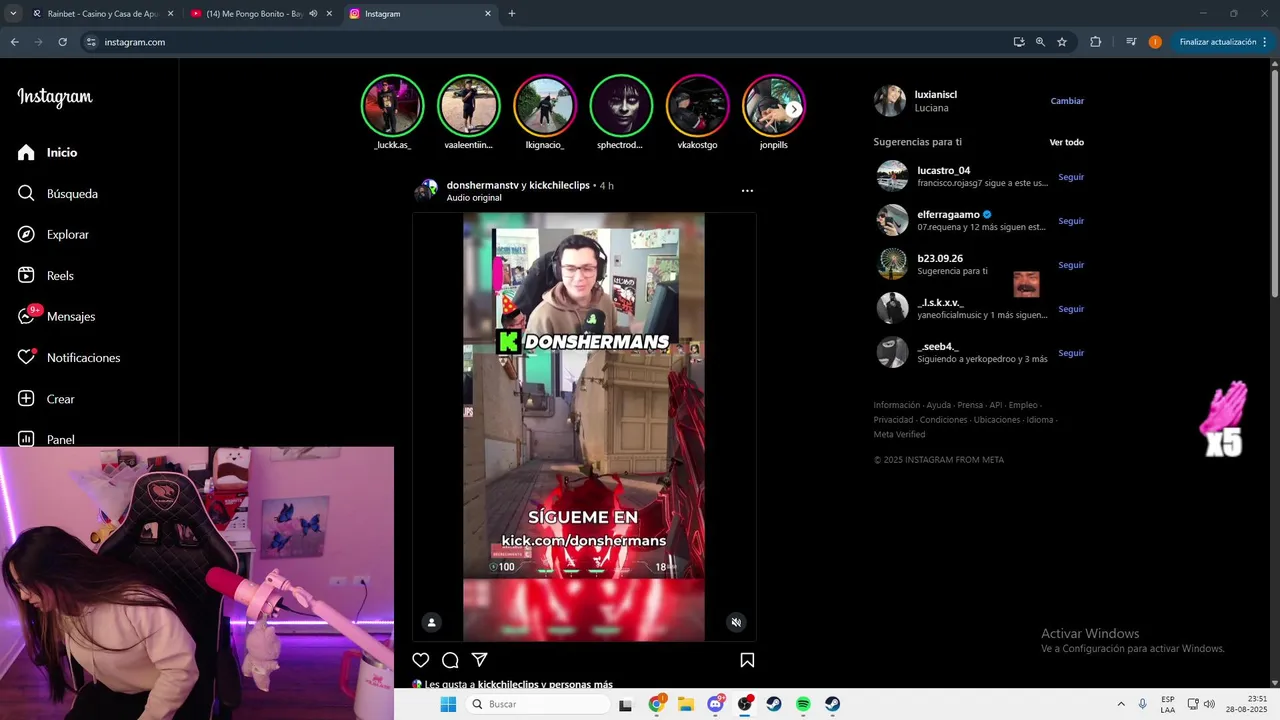Open Windows Start menu
Viewport: 1280px width, 720px height.
[x=448, y=704]
